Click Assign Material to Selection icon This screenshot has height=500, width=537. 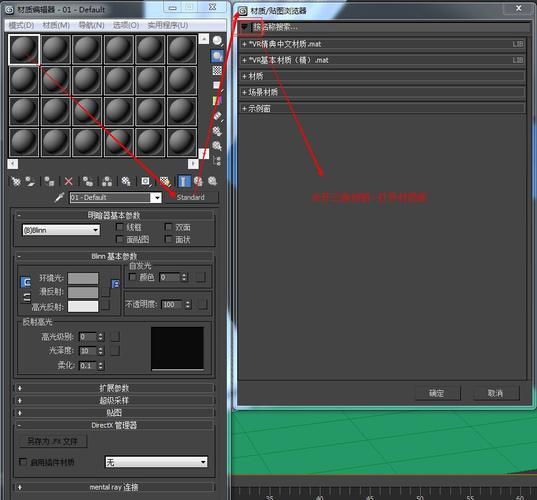[49, 182]
